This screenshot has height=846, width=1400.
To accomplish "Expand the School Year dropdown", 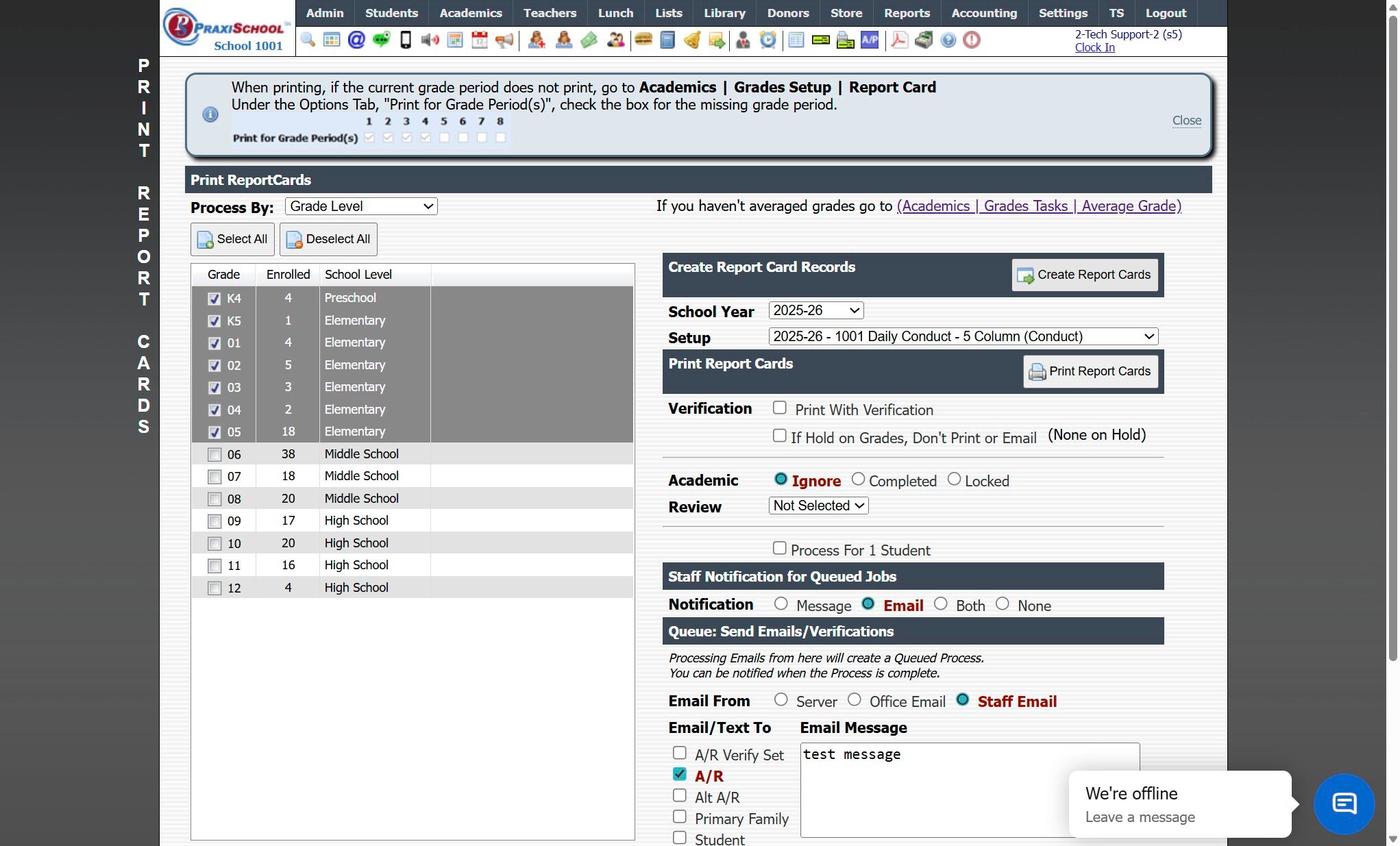I will [815, 310].
